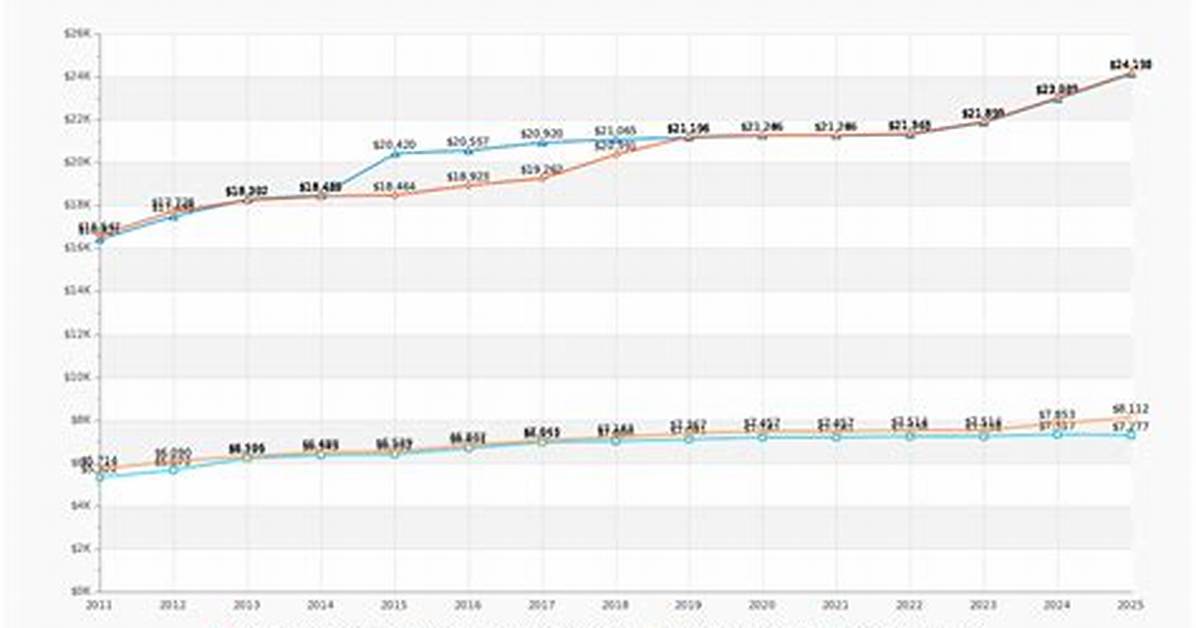Viewport: 1196px width, 628px height.
Task: Select the $21,065 data label
Action: pyautogui.click(x=616, y=131)
